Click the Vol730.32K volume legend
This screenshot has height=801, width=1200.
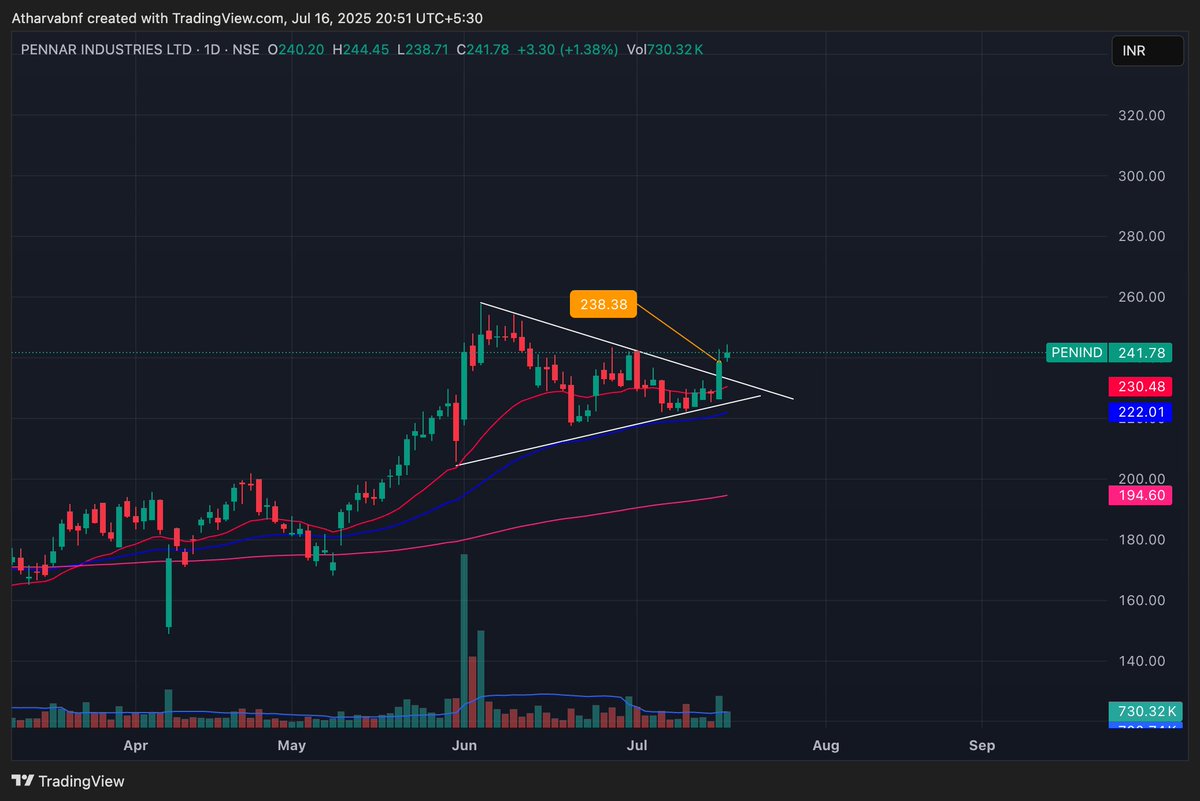[x=665, y=49]
